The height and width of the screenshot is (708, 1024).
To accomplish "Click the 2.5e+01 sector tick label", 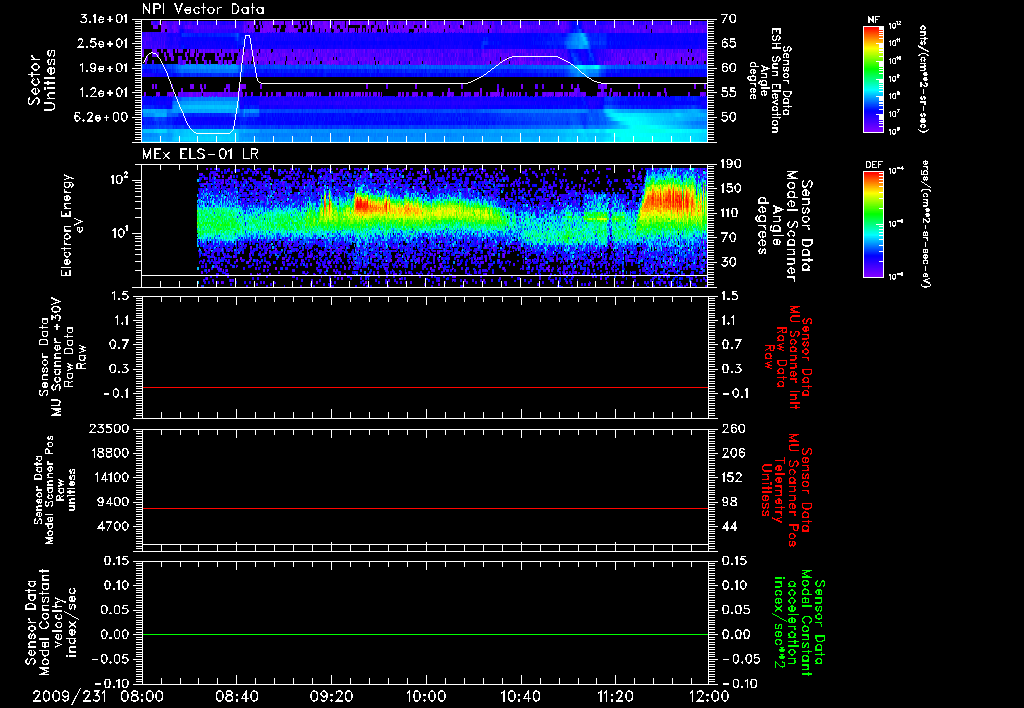I will 104,43.
